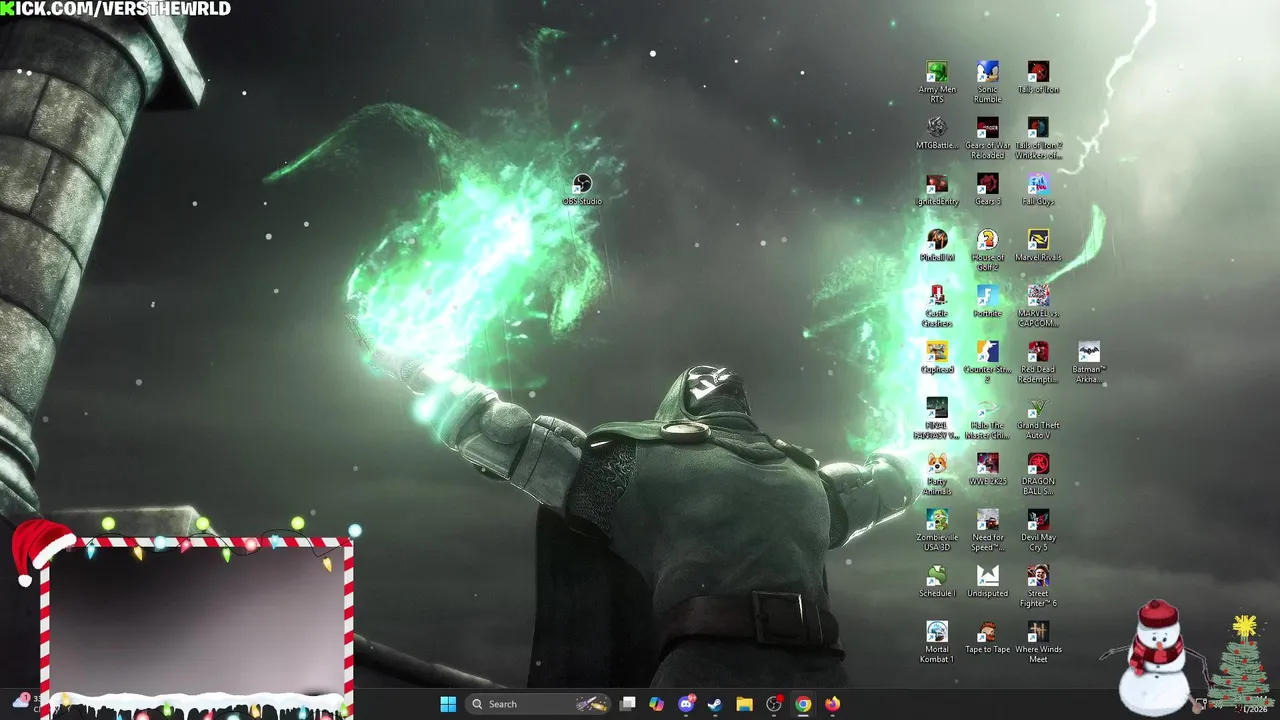Select the MTGBattle shortcut
Viewport: 1280px width, 720px height.
tap(936, 133)
